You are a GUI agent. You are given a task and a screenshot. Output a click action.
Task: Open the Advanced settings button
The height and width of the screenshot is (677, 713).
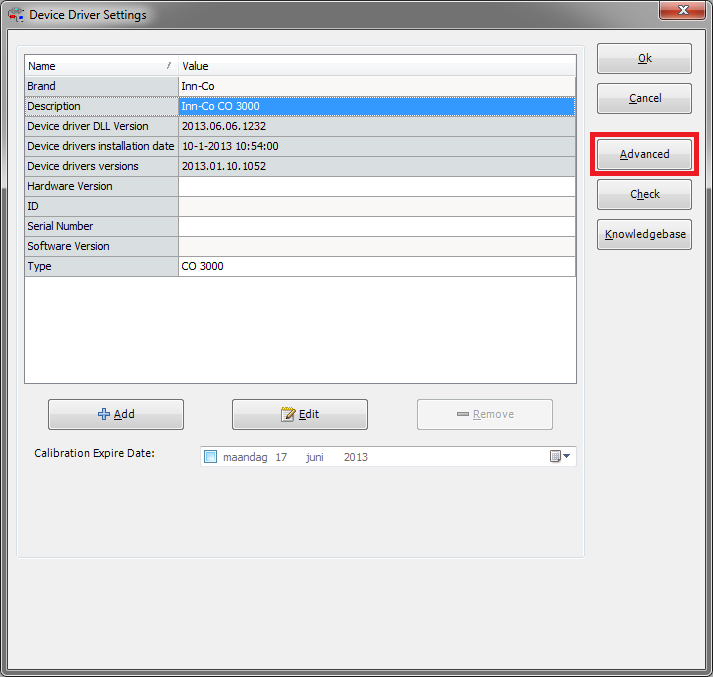(x=644, y=154)
